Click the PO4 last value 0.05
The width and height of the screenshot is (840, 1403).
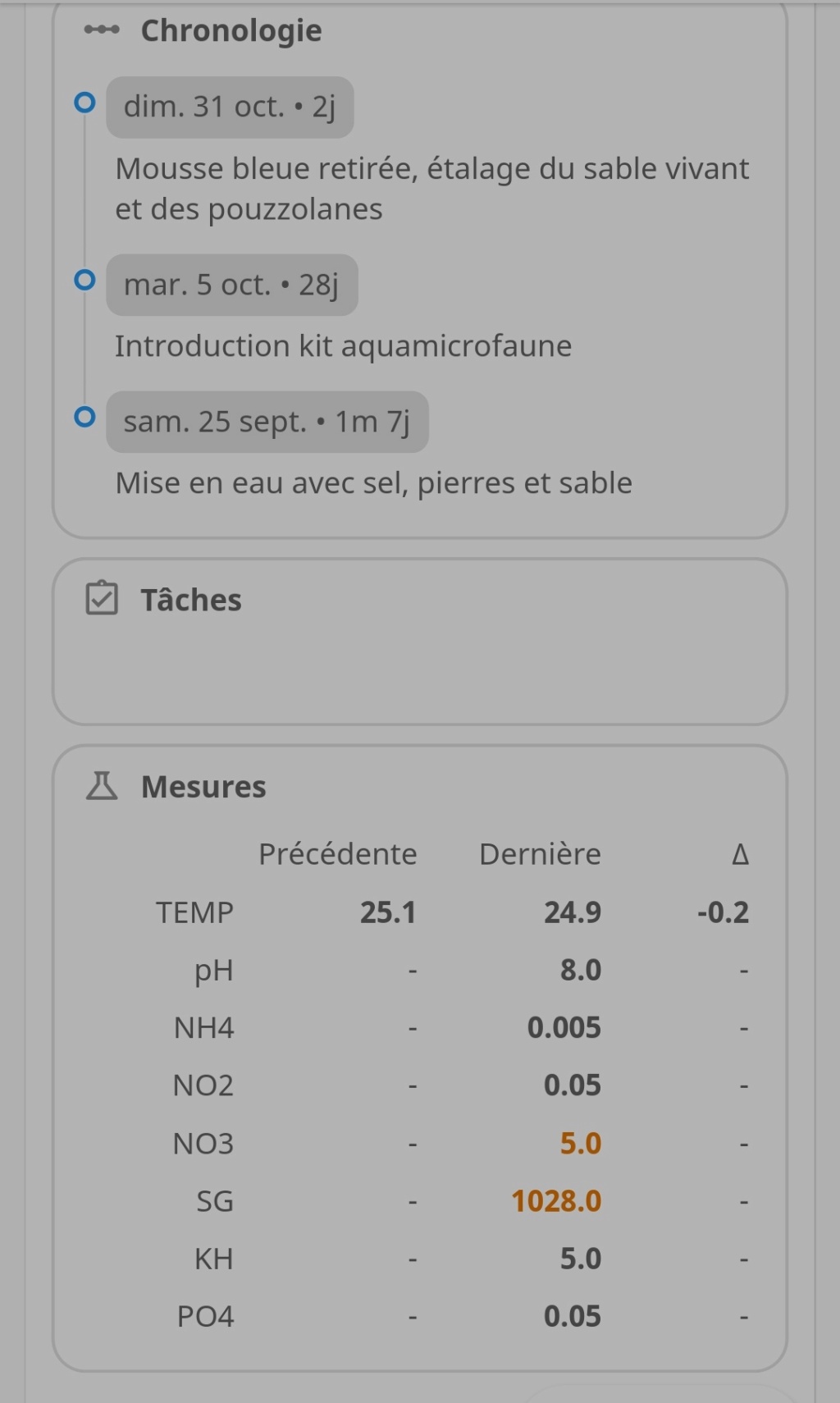coord(573,1316)
